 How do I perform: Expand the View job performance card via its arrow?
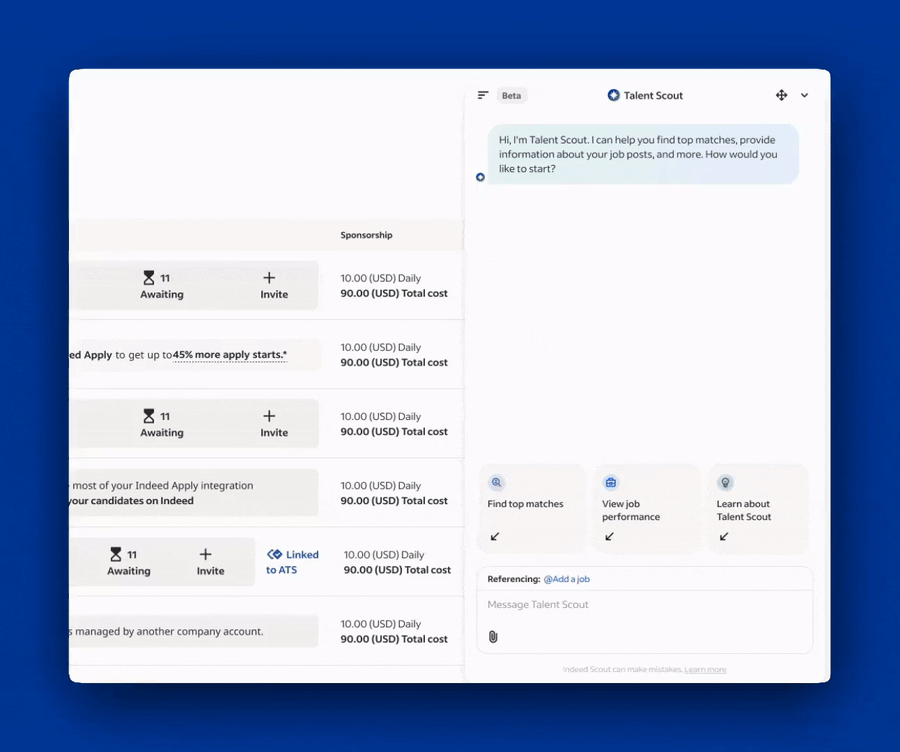[609, 537]
